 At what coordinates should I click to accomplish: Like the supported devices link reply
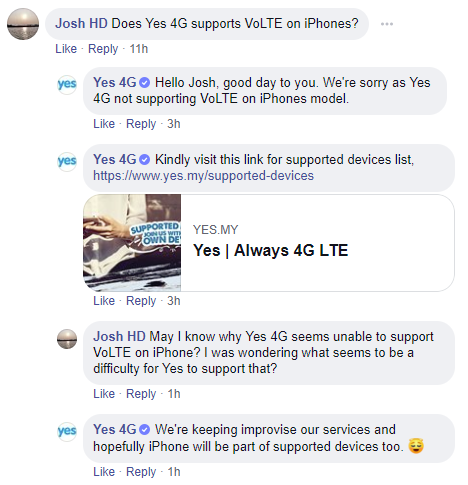(104, 301)
